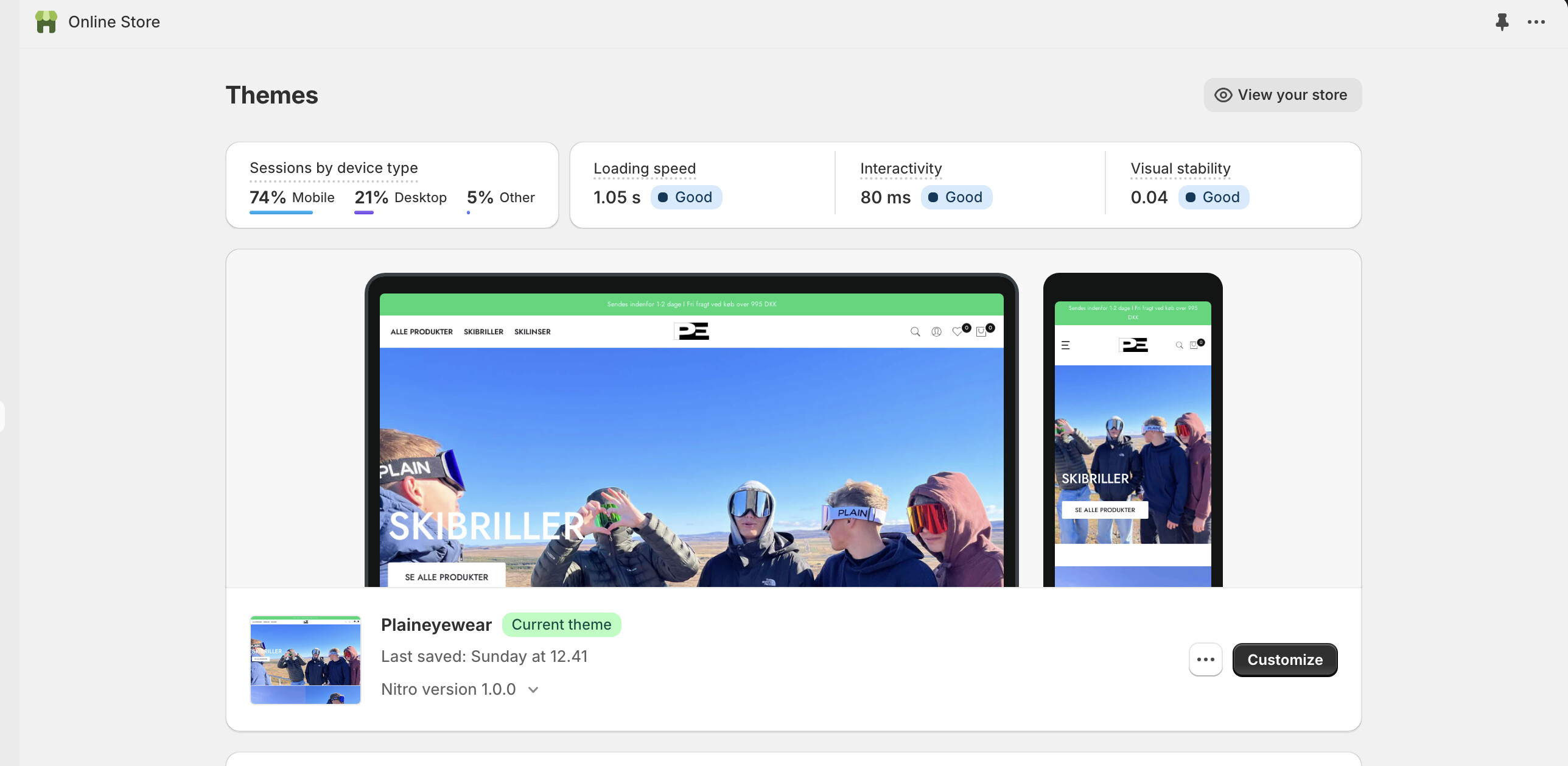Image resolution: width=1568 pixels, height=766 pixels.
Task: Click the account icon in desktop preview
Action: tap(936, 332)
